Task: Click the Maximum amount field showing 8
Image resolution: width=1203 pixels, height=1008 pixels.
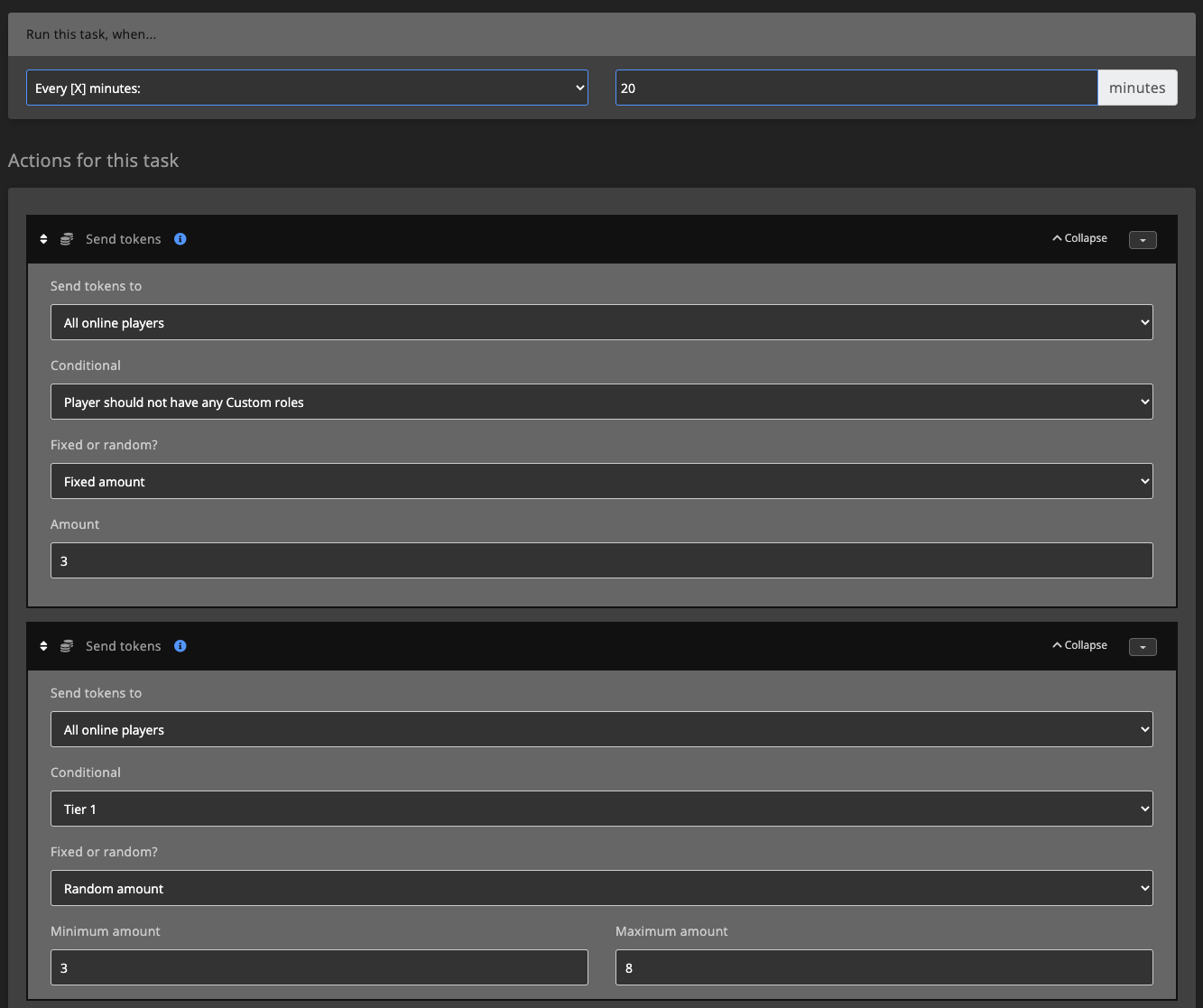Action: (x=884, y=967)
